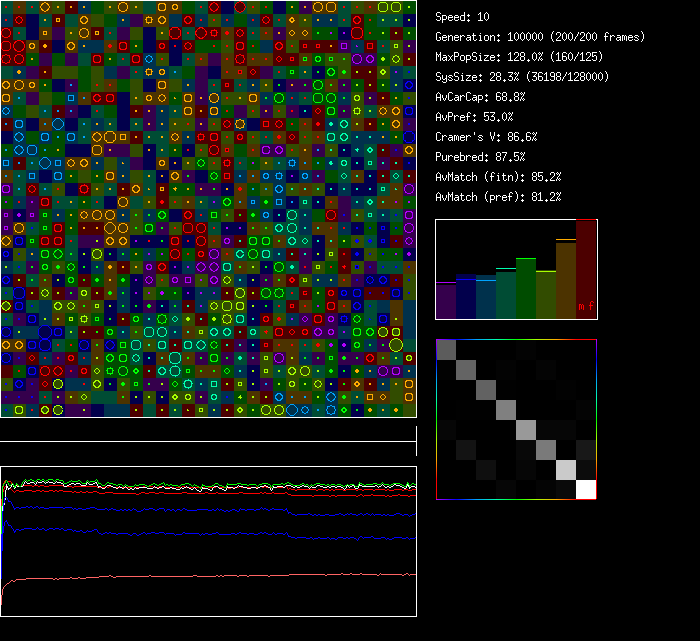
Task: Select the Generation counter text
Action: [540, 37]
